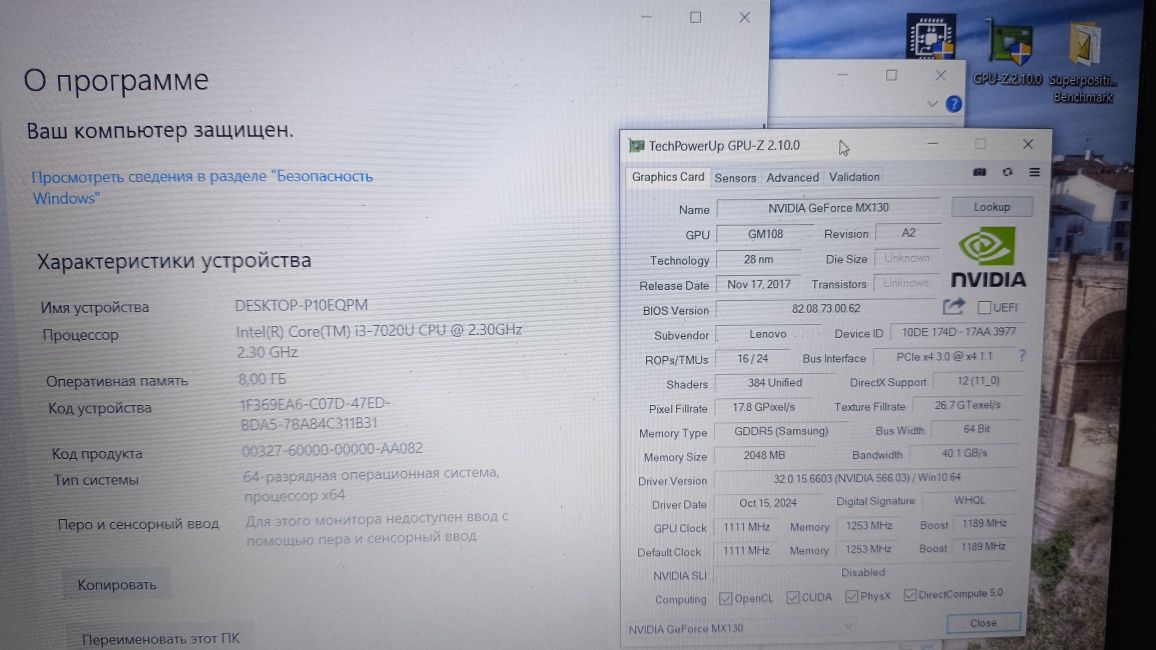Viewport: 1156px width, 650px height.
Task: Click the Driver Version field
Action: pos(867,478)
